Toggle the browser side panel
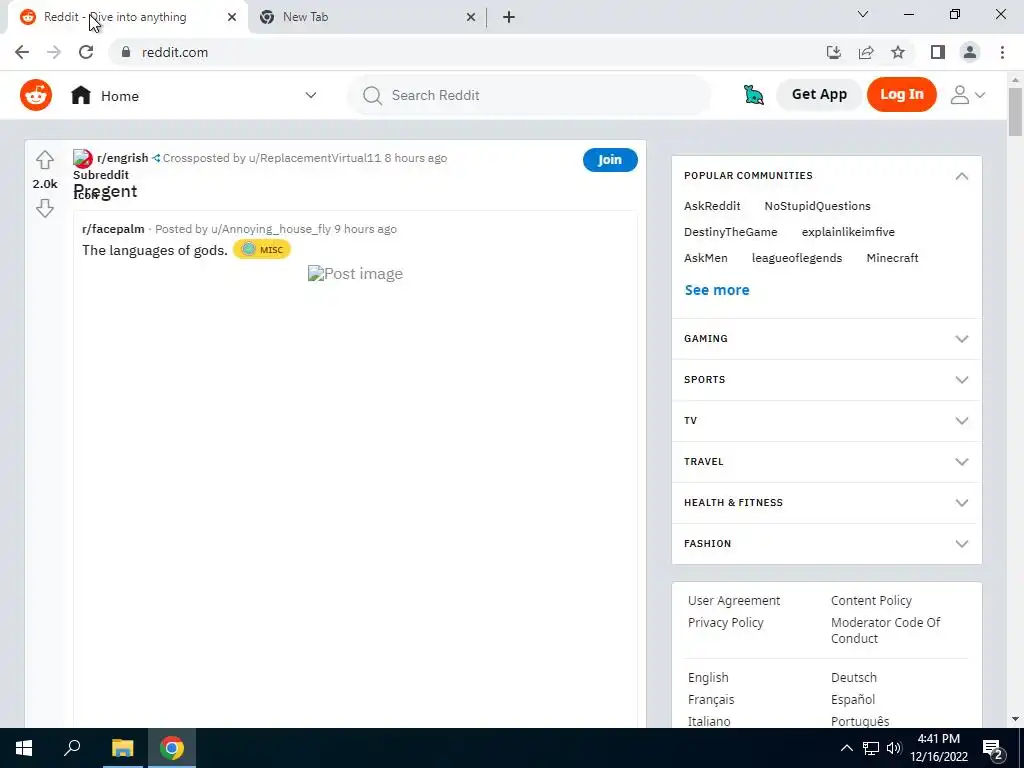 [938, 52]
